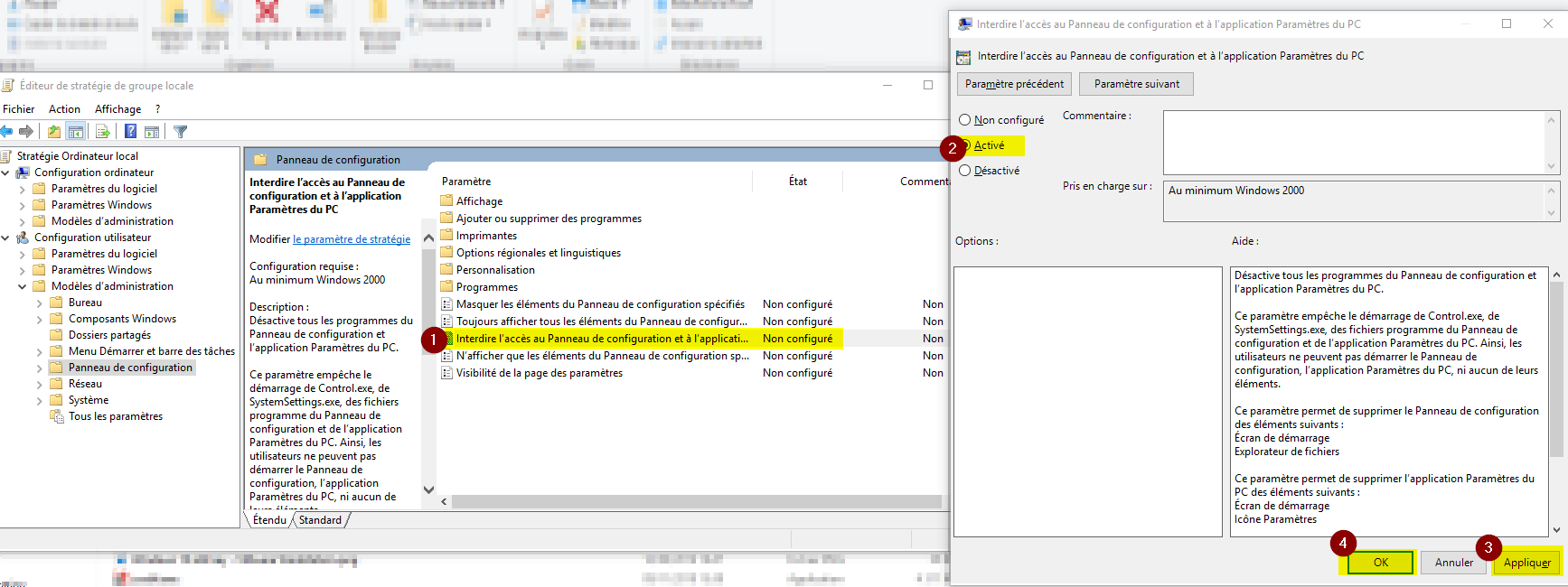Viewport: 1568px width, 587px height.
Task: Click inside the 'Commentaire' text box
Action: tap(1352, 142)
